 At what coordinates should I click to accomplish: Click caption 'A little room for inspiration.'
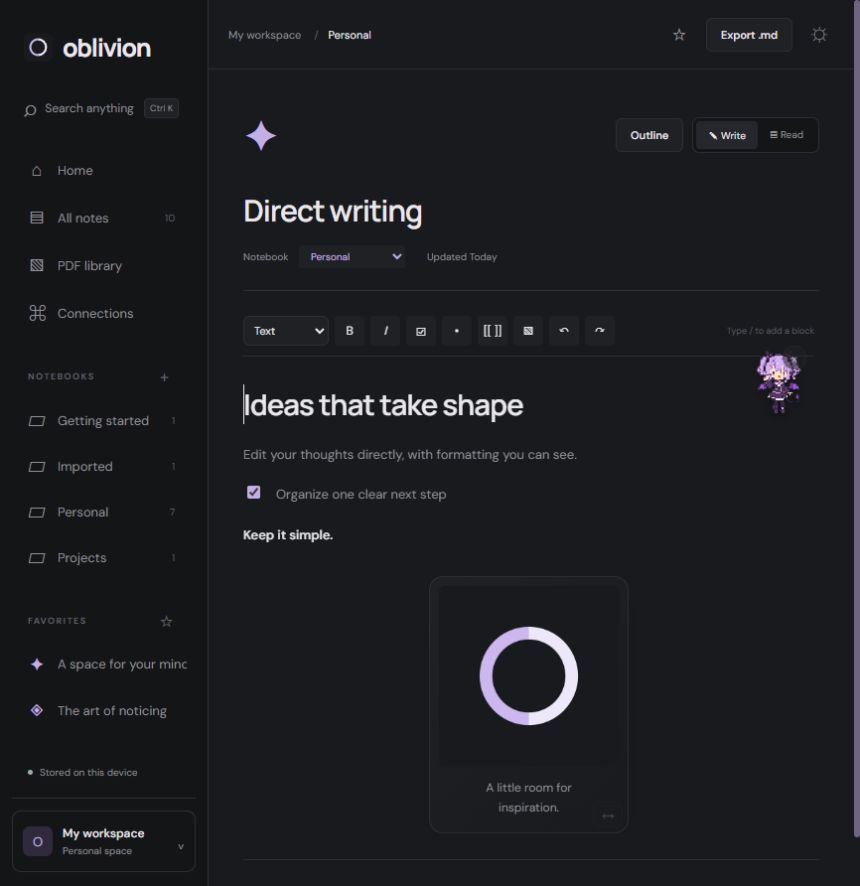tap(528, 798)
